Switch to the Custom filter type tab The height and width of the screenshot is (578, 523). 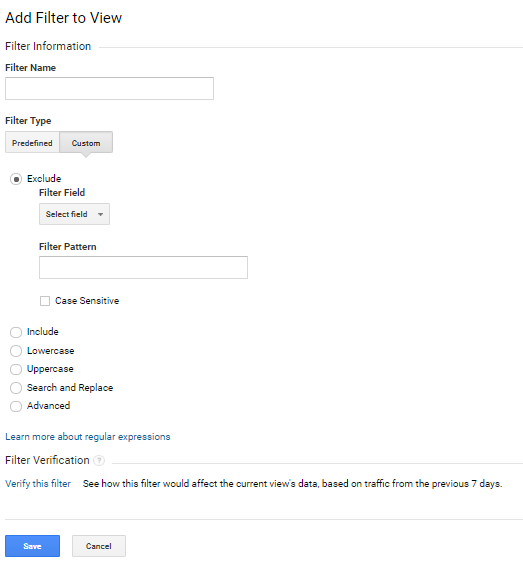(86, 143)
